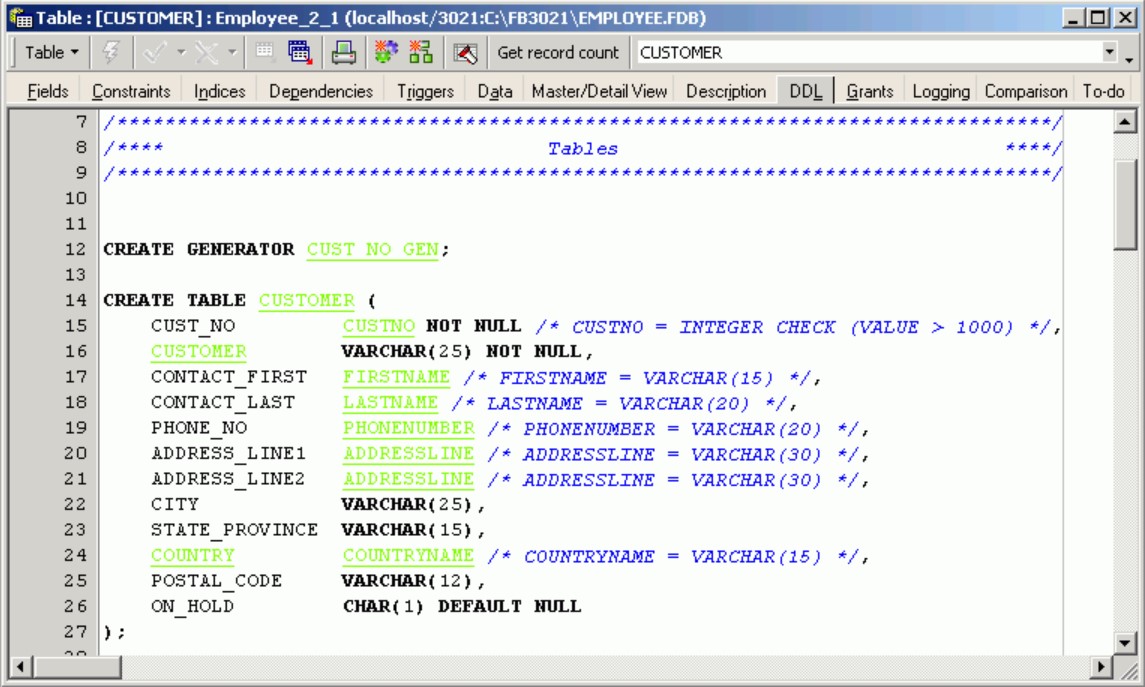The image size is (1145, 687).
Task: Click the horizontal scrollbar right arrow
Action: [1101, 666]
